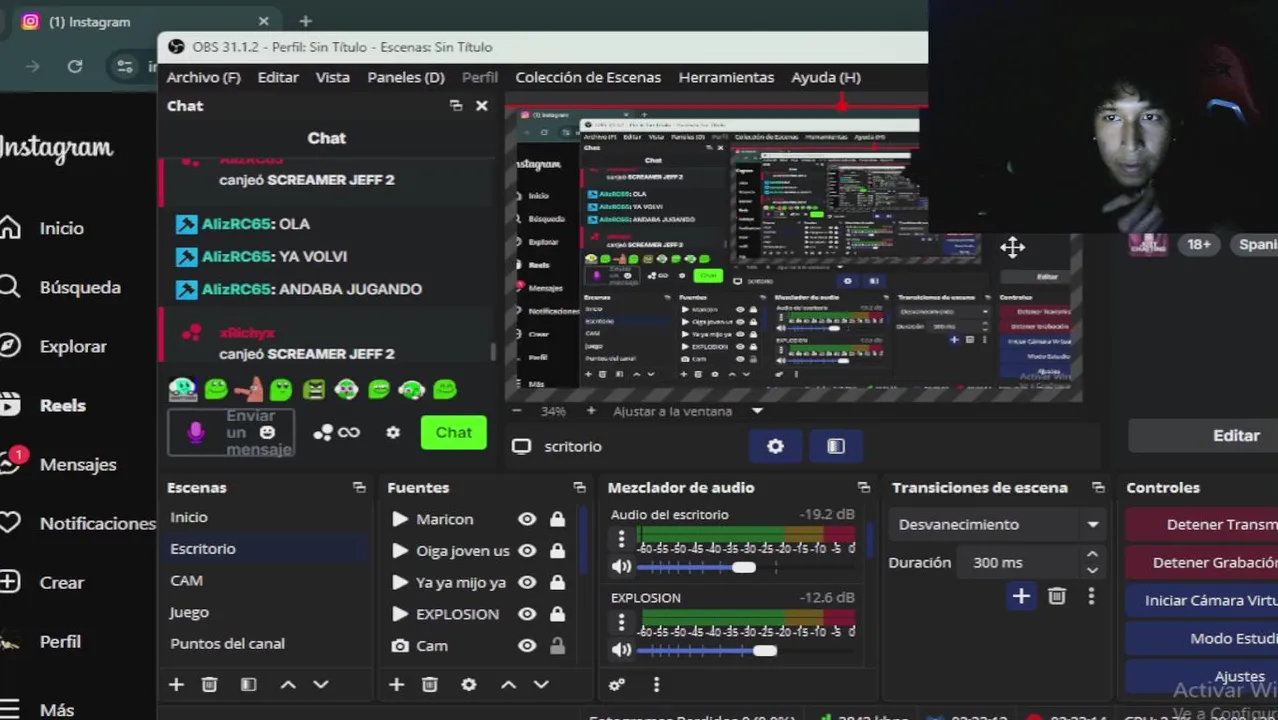Pop out Mezclador de audio dock

pyautogui.click(x=864, y=487)
